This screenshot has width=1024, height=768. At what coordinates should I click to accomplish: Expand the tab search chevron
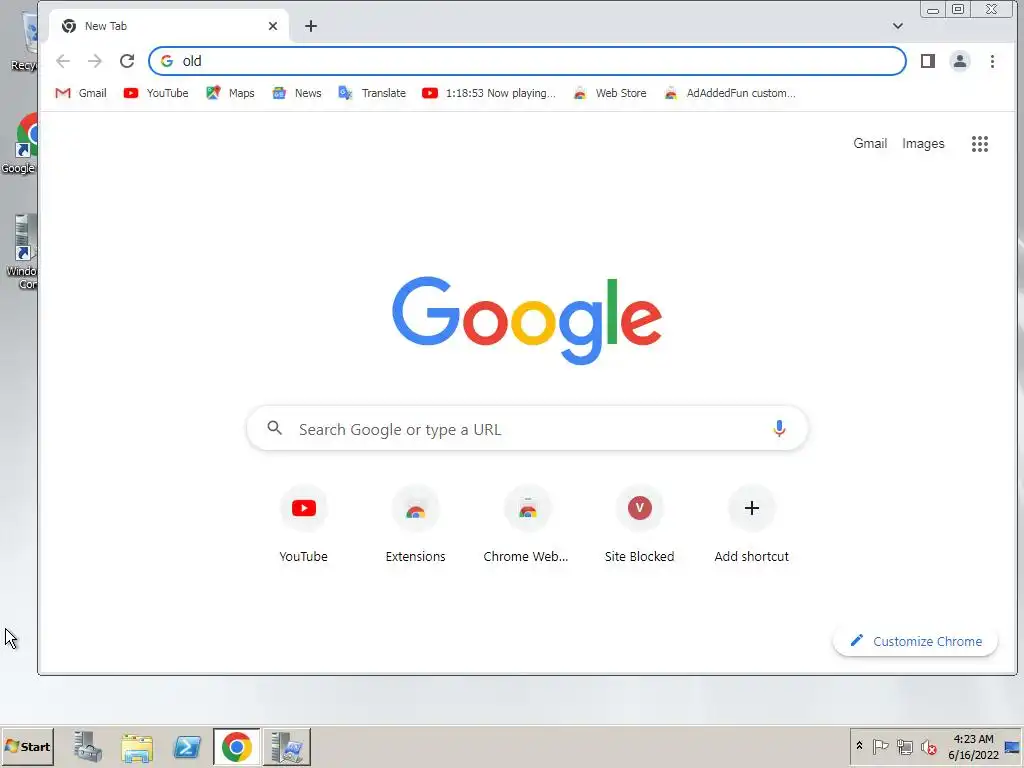tap(898, 26)
